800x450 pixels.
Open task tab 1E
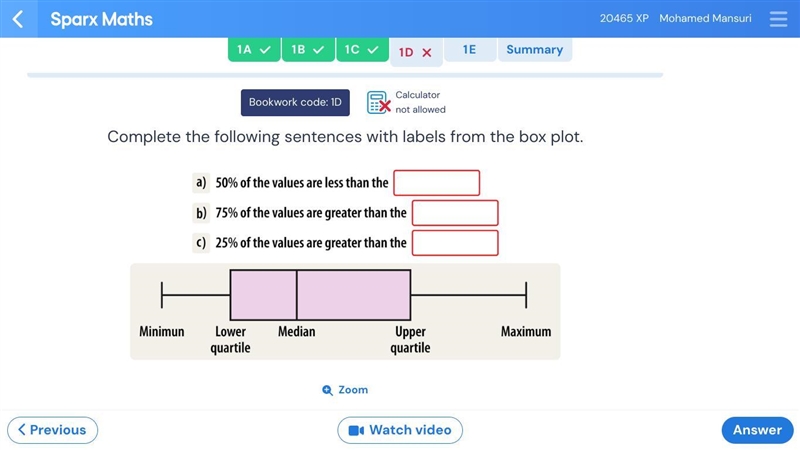point(469,49)
